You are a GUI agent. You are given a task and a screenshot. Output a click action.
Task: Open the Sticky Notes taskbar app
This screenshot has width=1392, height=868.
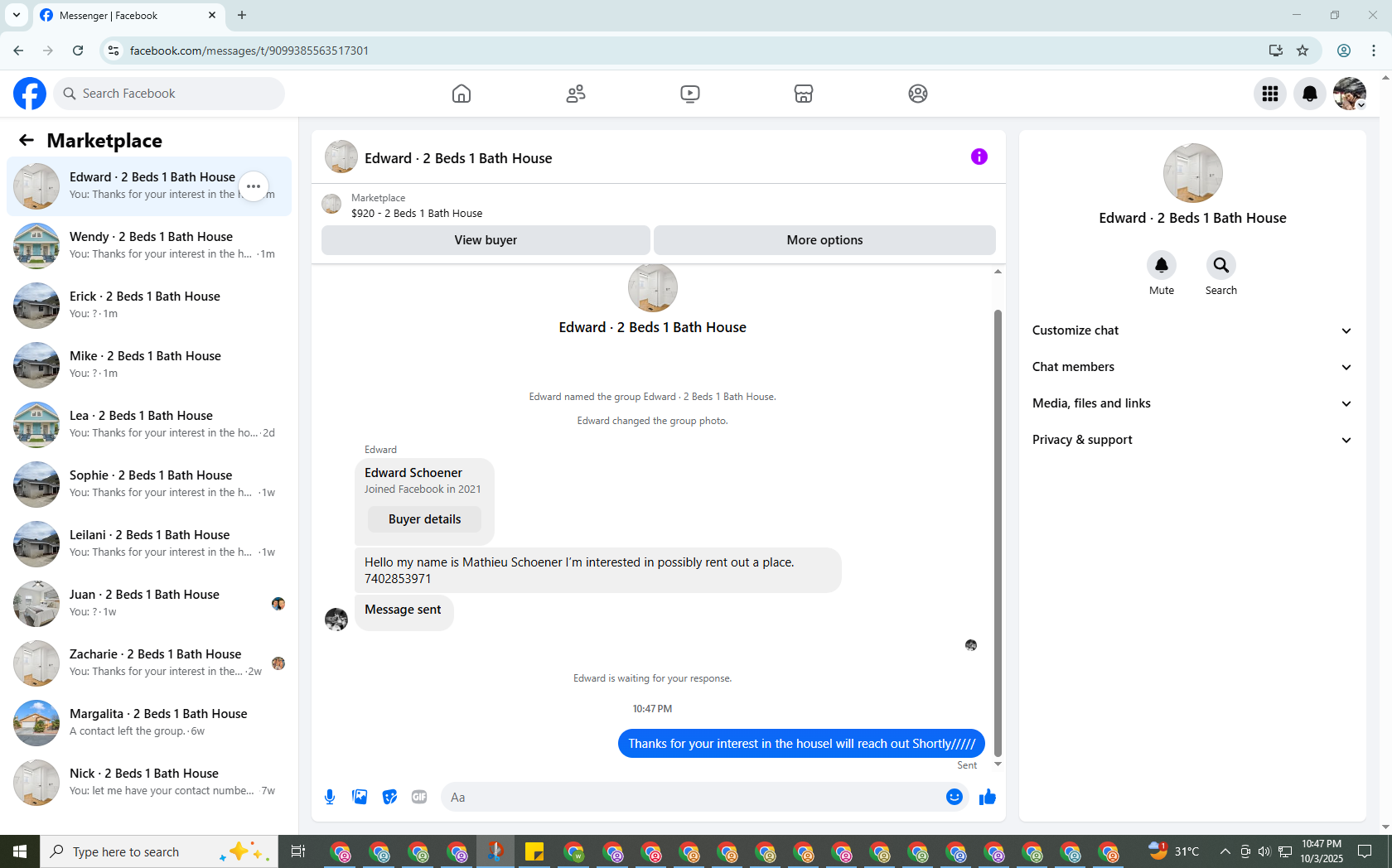pos(534,851)
